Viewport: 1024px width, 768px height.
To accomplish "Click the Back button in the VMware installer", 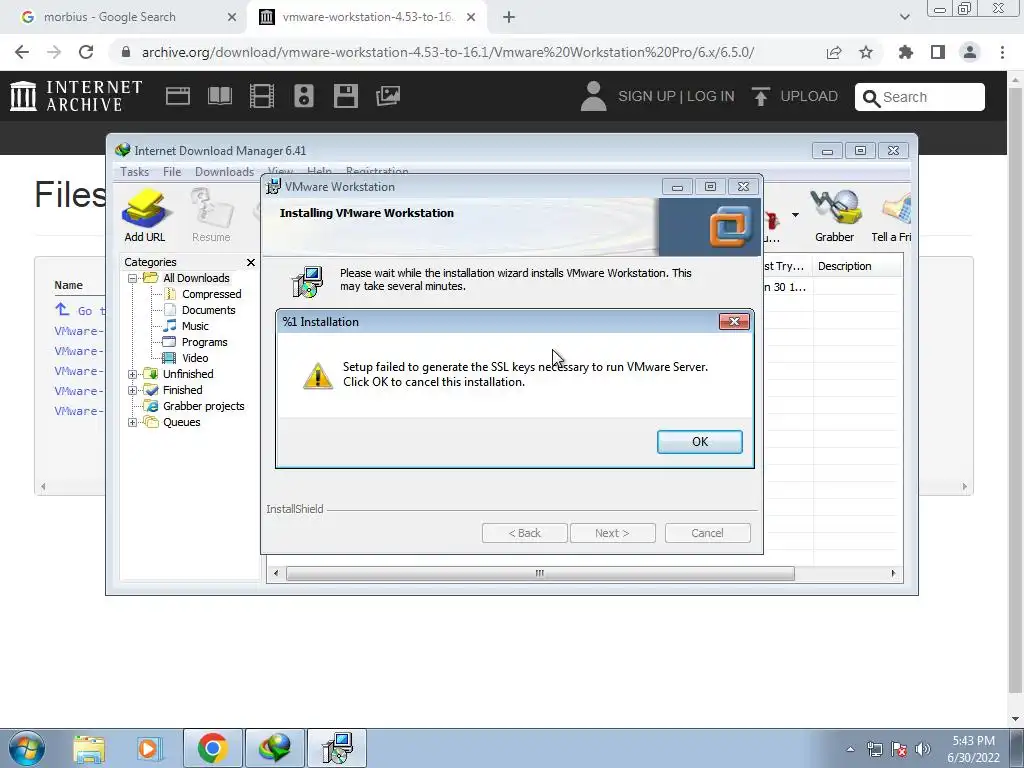I will pos(524,533).
